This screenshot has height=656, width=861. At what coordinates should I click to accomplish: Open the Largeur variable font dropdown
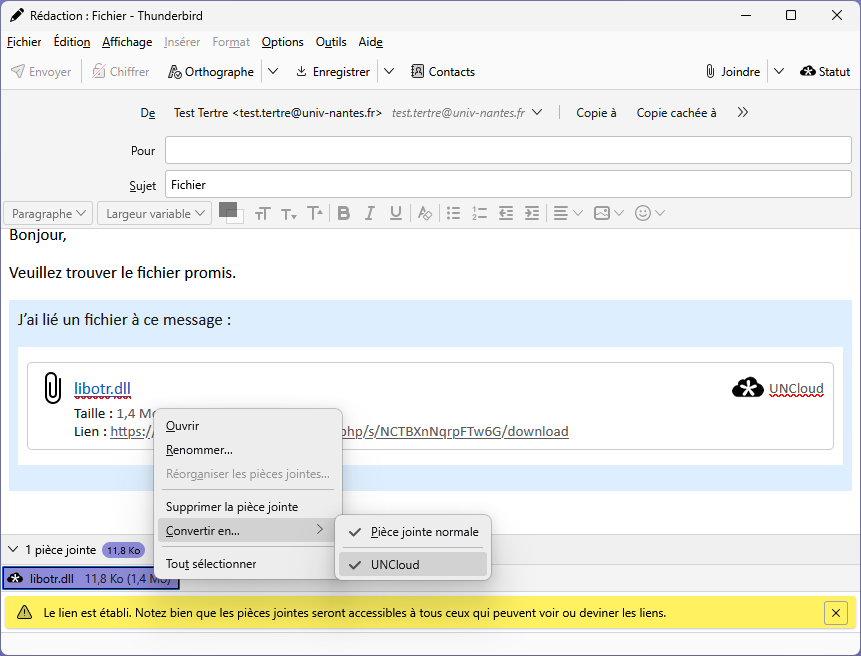pyautogui.click(x=153, y=213)
